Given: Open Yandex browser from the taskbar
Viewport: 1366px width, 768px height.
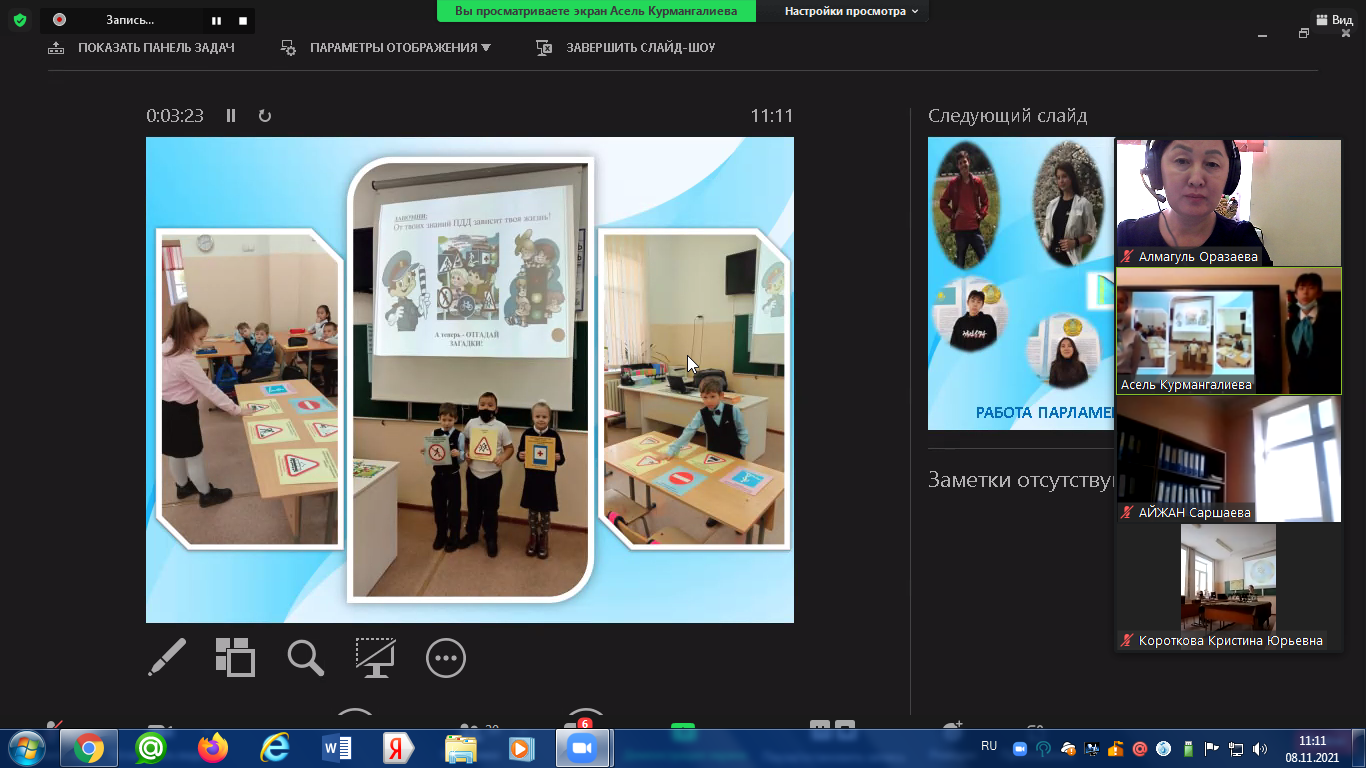Looking at the screenshot, I should point(398,748).
